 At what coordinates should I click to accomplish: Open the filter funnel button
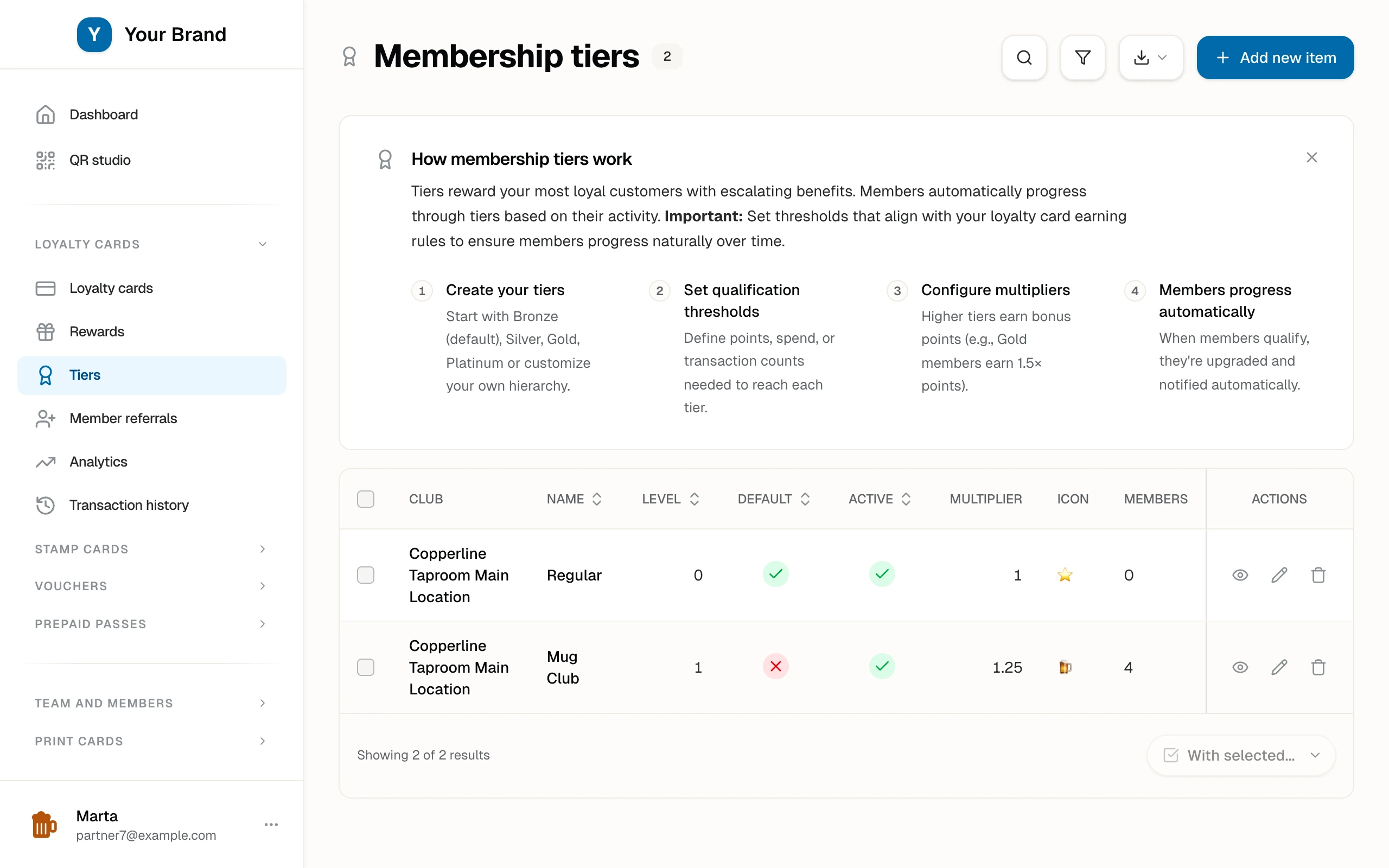1082,58
